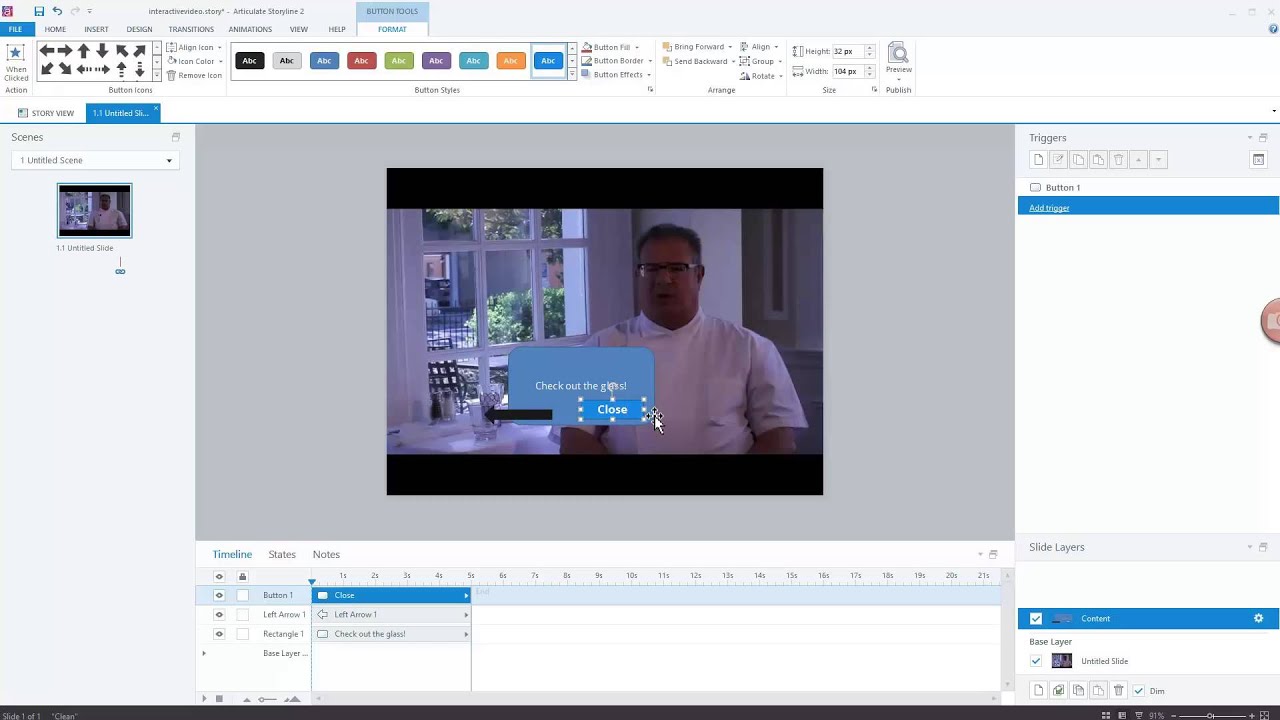The image size is (1280, 720).
Task: Hide Rectangle 1 with eye toggle
Action: [x=219, y=634]
